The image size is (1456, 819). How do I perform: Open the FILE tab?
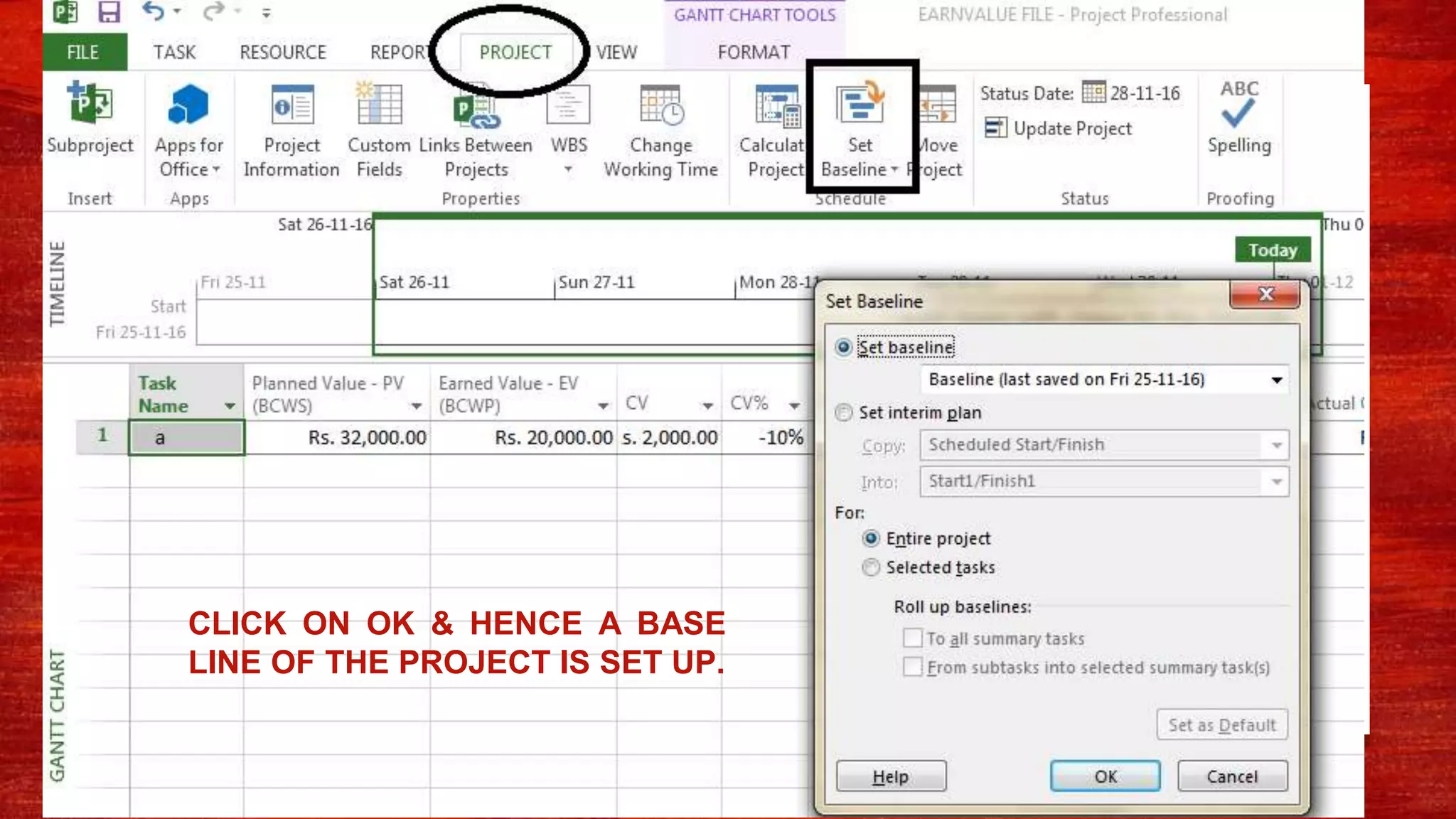[x=83, y=53]
